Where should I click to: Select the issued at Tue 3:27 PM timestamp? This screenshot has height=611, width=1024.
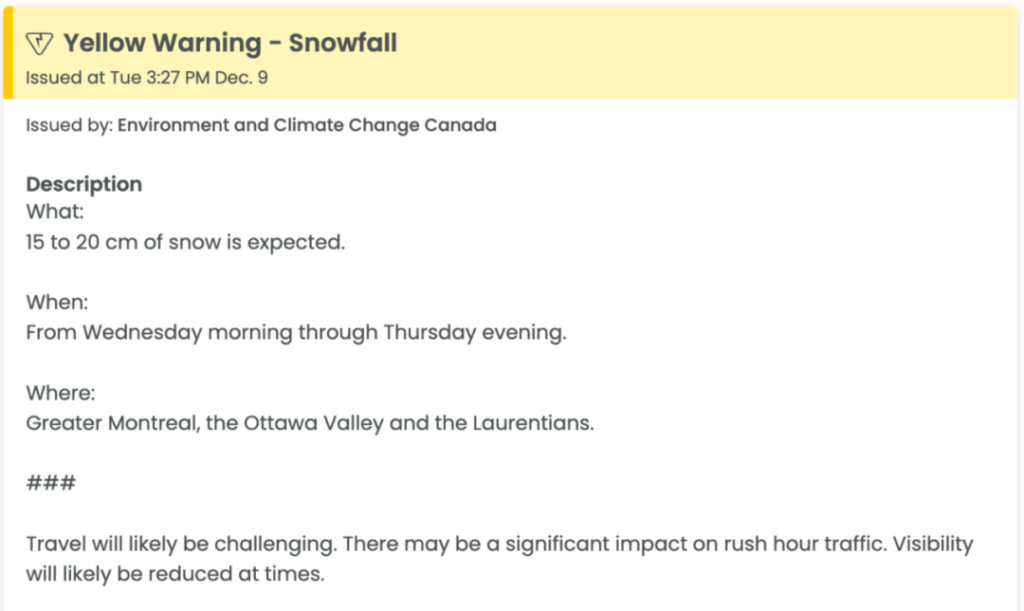point(147,78)
